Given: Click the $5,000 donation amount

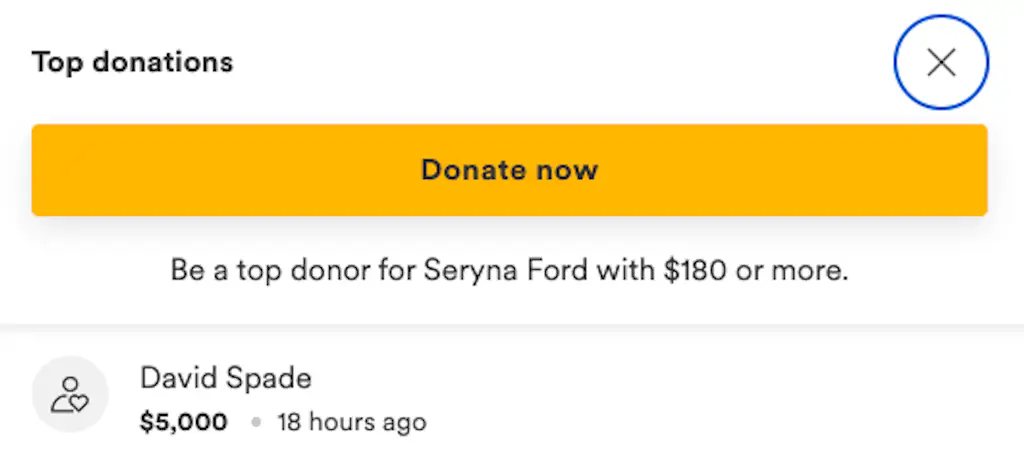Looking at the screenshot, I should point(184,422).
